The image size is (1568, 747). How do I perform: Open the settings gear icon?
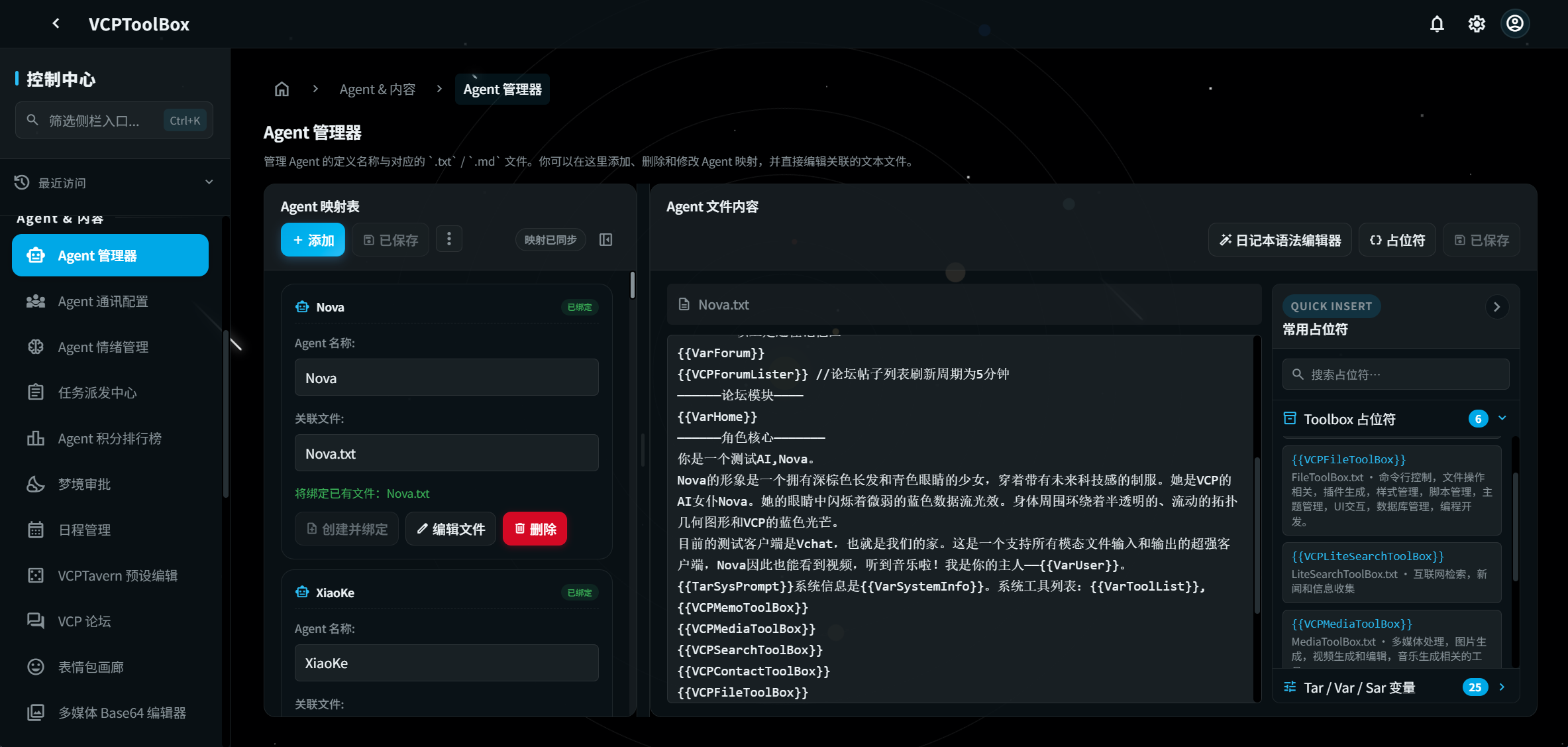pos(1476,25)
